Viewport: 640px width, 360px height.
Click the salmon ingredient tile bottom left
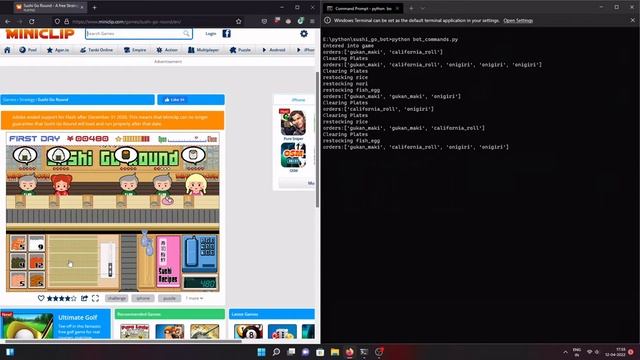click(18, 280)
